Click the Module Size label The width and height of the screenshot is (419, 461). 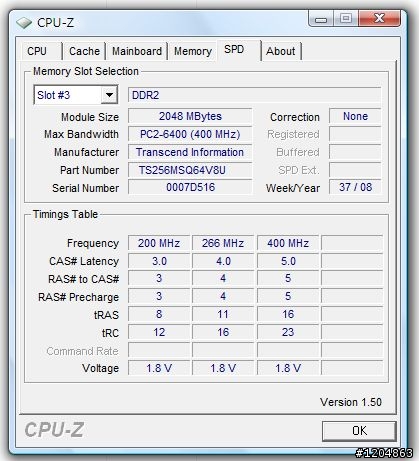coord(90,117)
